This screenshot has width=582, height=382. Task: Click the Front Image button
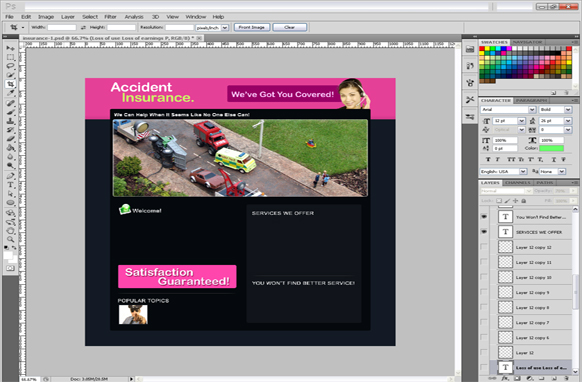[x=252, y=27]
